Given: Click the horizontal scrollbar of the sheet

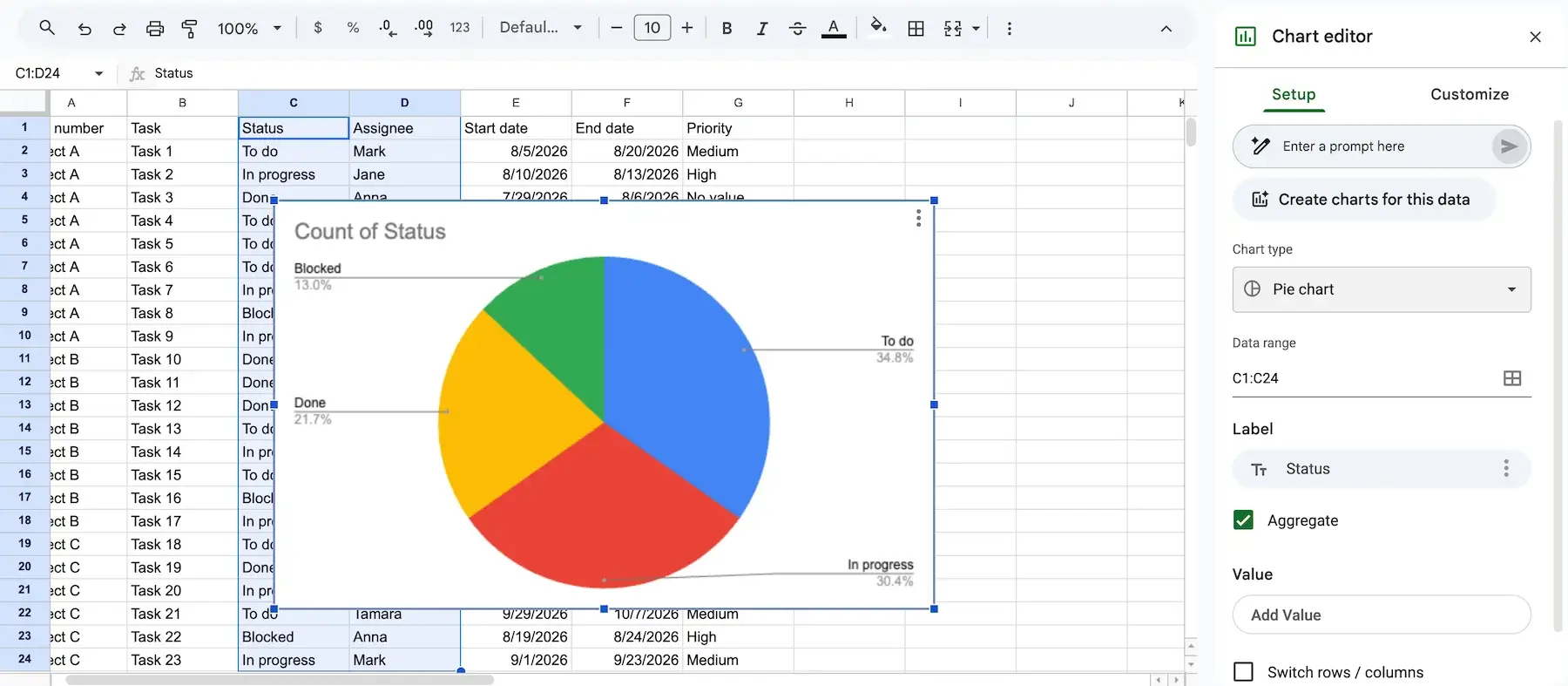Looking at the screenshot, I should click(x=280, y=680).
